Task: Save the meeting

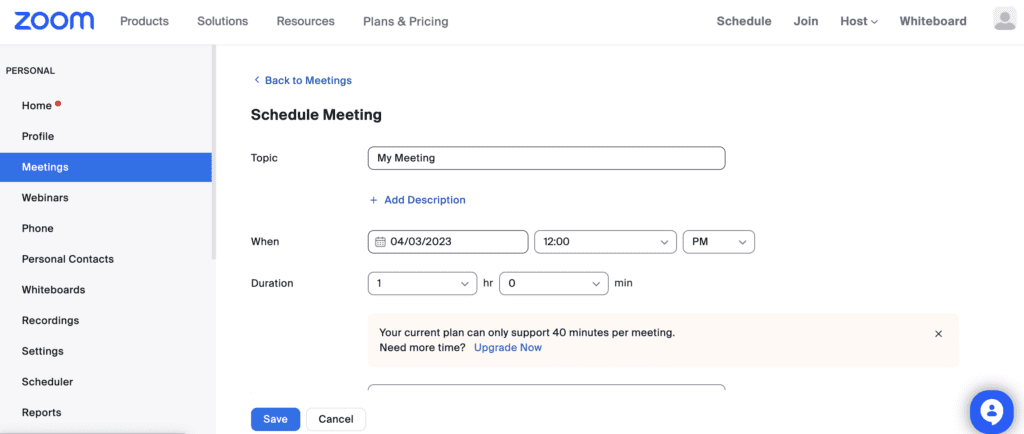Action: 275,419
